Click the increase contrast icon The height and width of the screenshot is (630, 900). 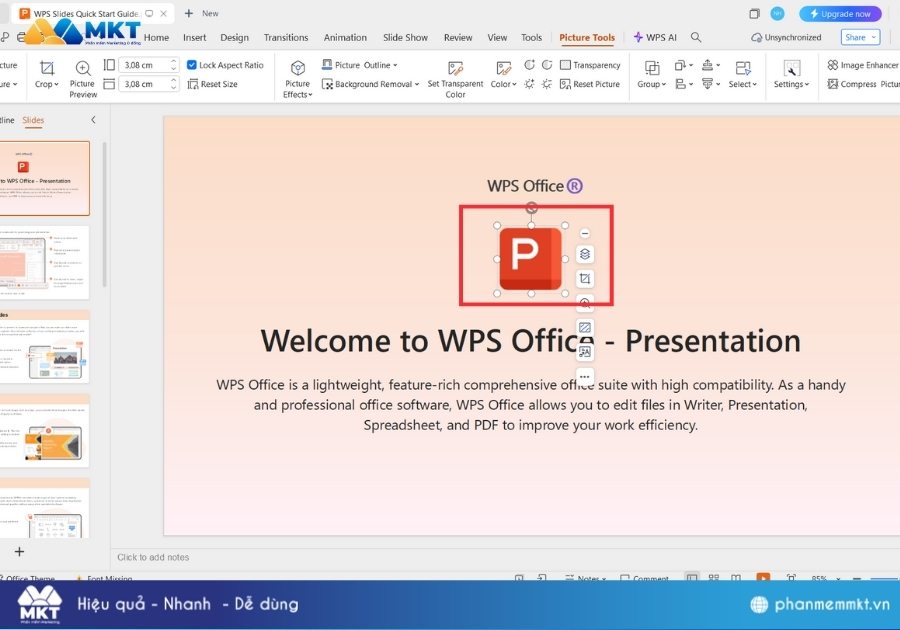[529, 64]
